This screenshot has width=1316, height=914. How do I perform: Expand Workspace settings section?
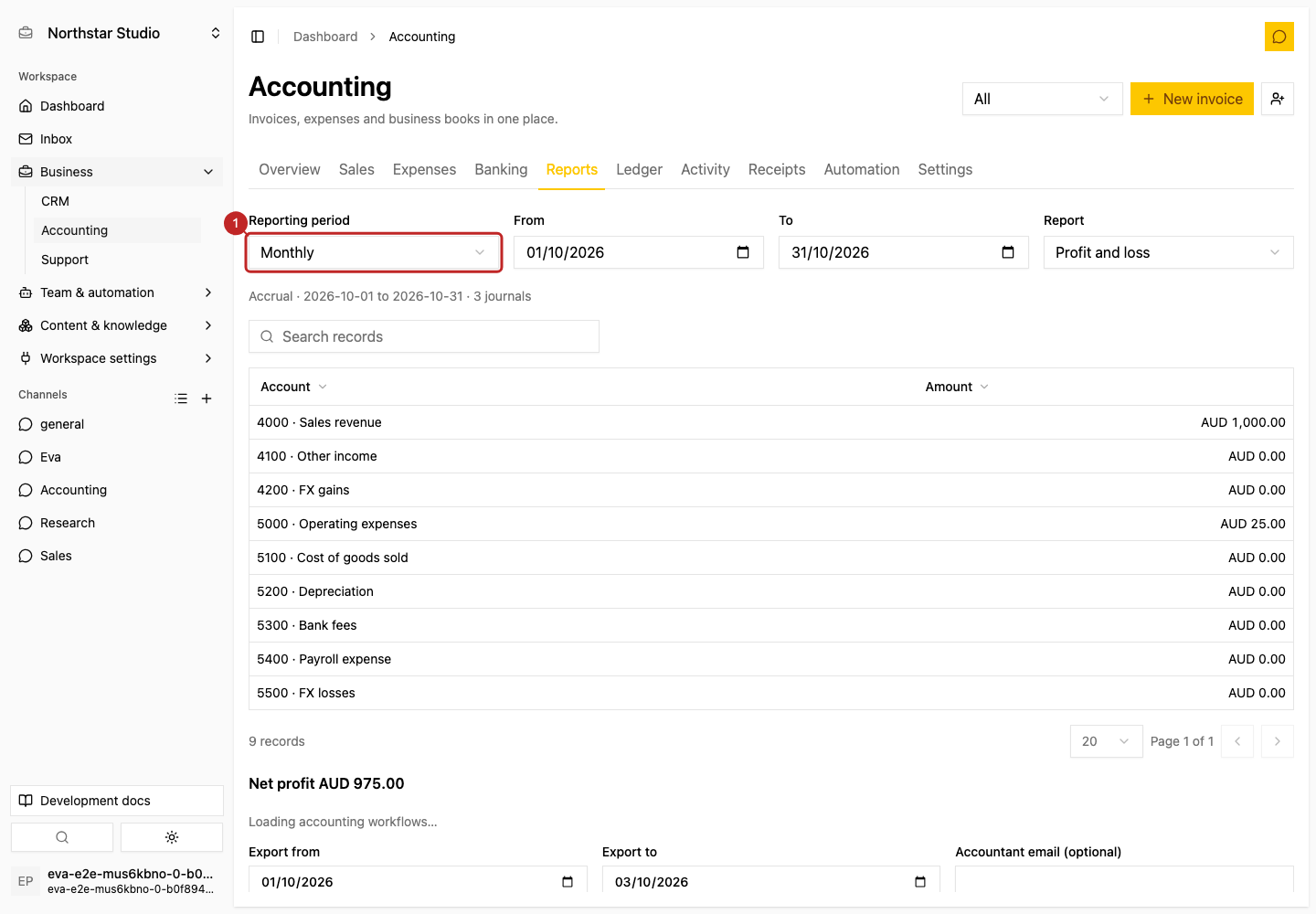coord(117,358)
